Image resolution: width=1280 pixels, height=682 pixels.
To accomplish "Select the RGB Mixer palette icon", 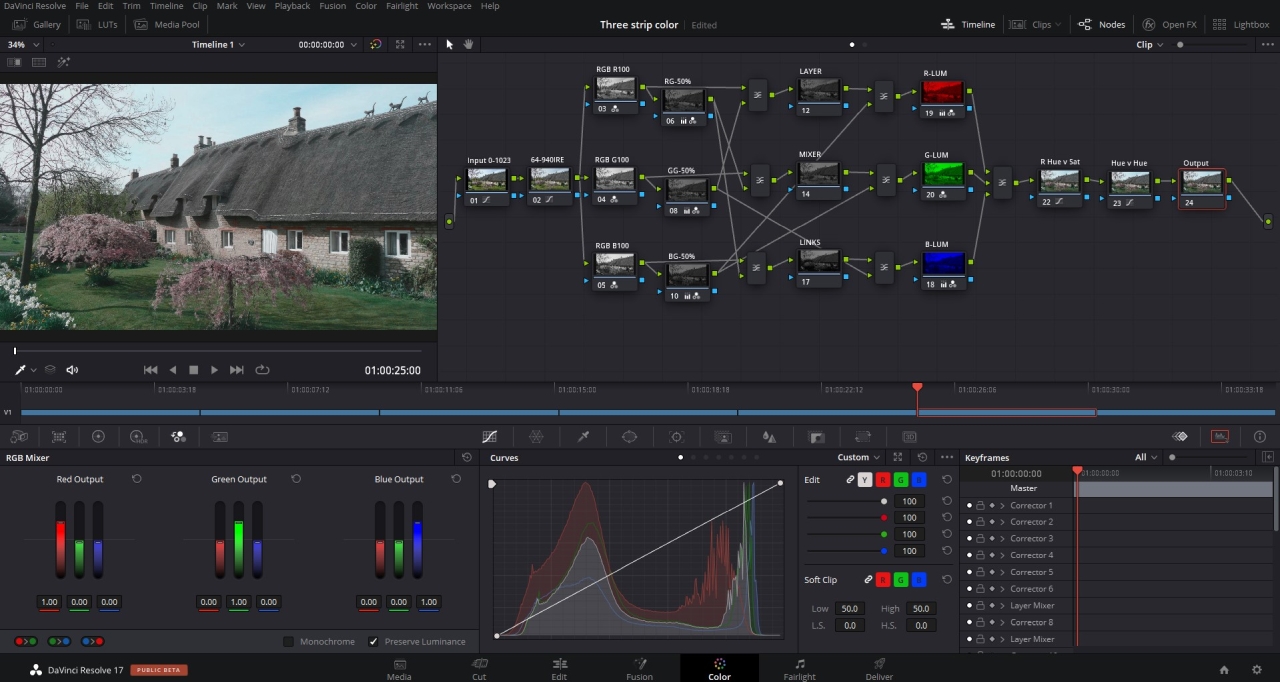I will click(x=178, y=437).
